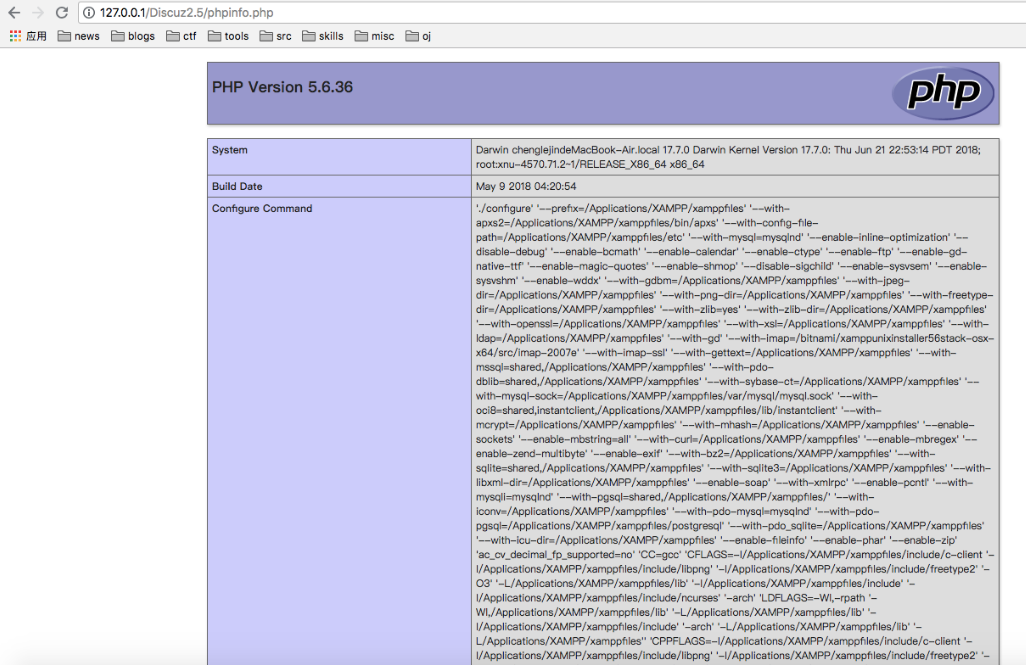
Task: Click the Build Date row label
Action: click(x=237, y=187)
